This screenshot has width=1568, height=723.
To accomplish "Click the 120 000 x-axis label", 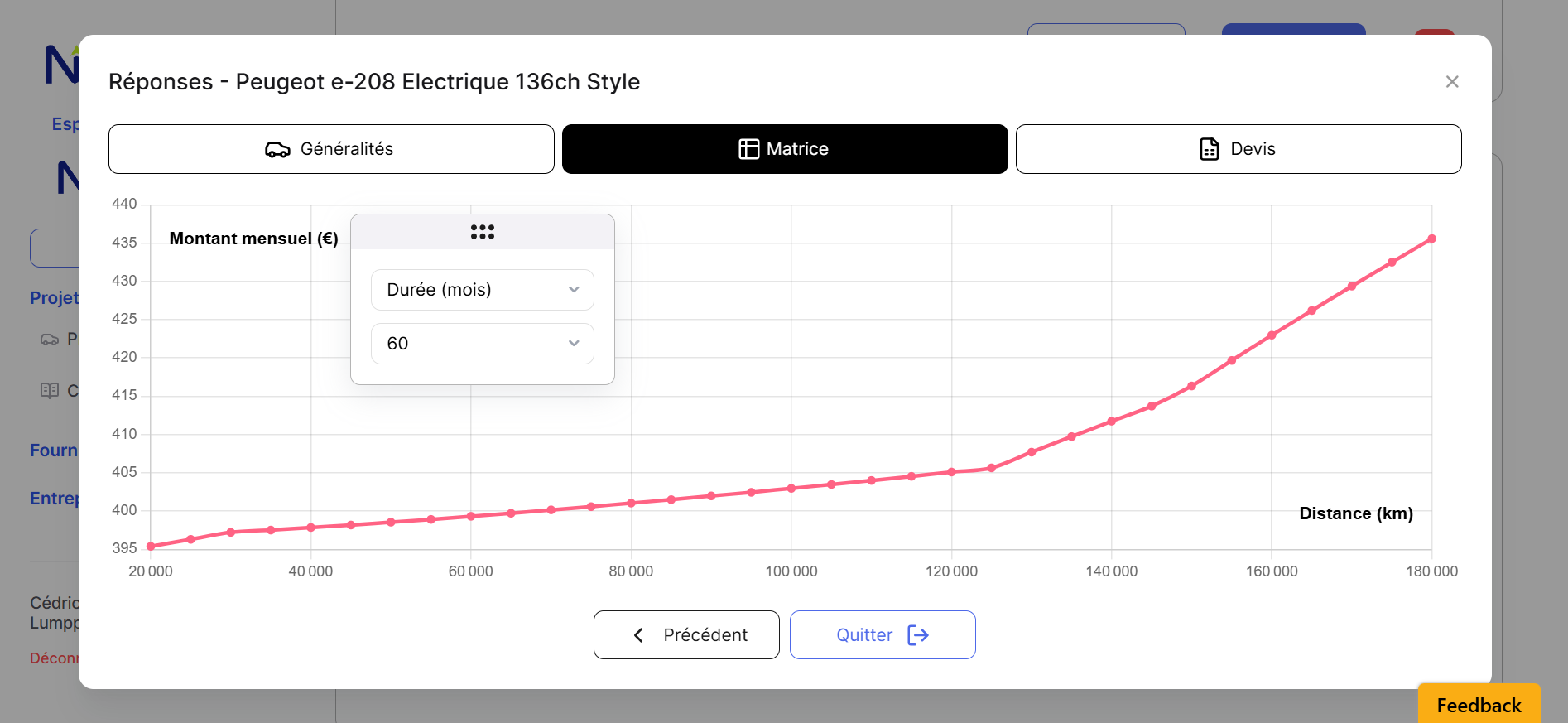I will (x=951, y=571).
